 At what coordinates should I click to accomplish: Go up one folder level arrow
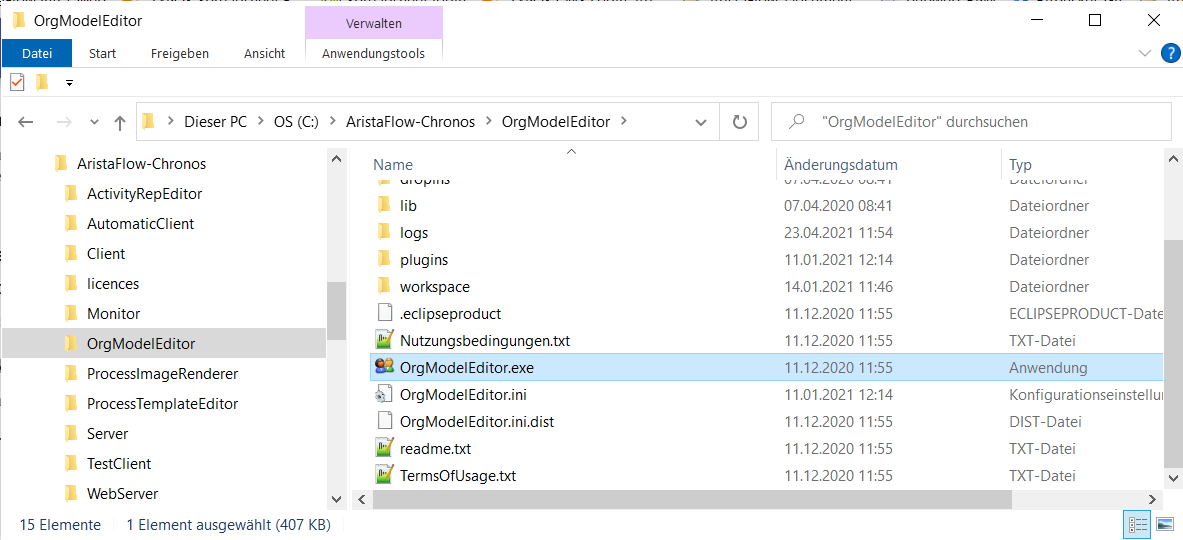119,122
